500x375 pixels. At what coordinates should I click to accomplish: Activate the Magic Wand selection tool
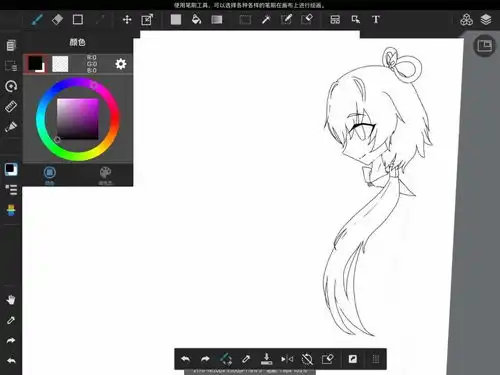[266, 20]
